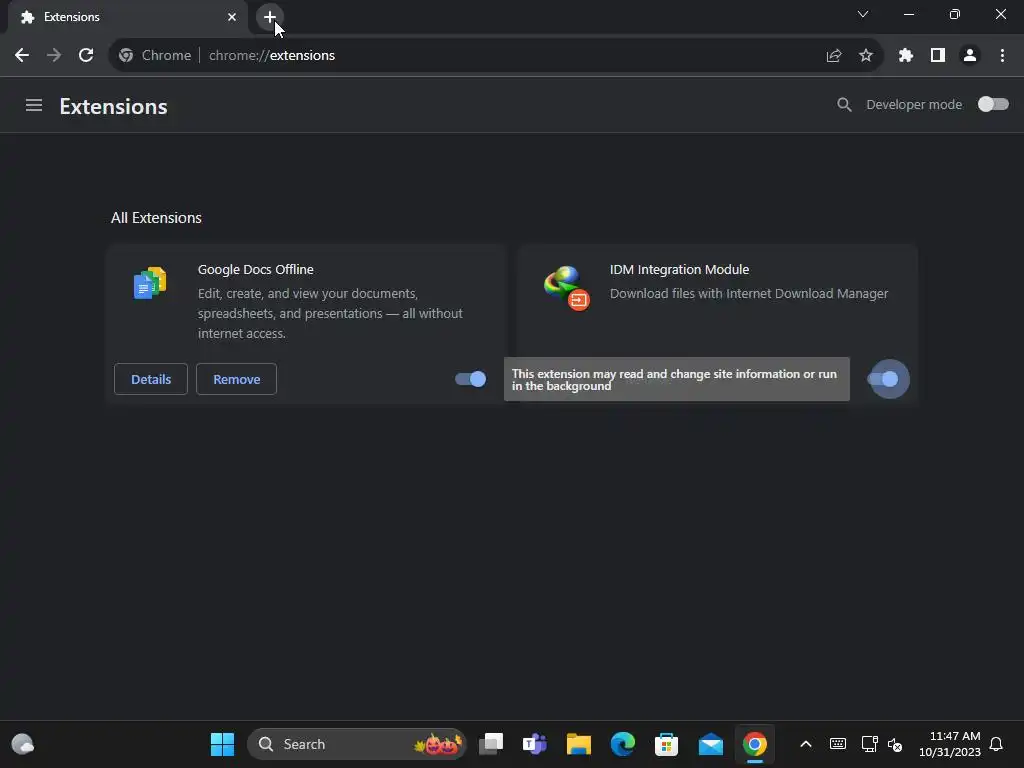Remove the Google Docs Offline extension

[236, 379]
